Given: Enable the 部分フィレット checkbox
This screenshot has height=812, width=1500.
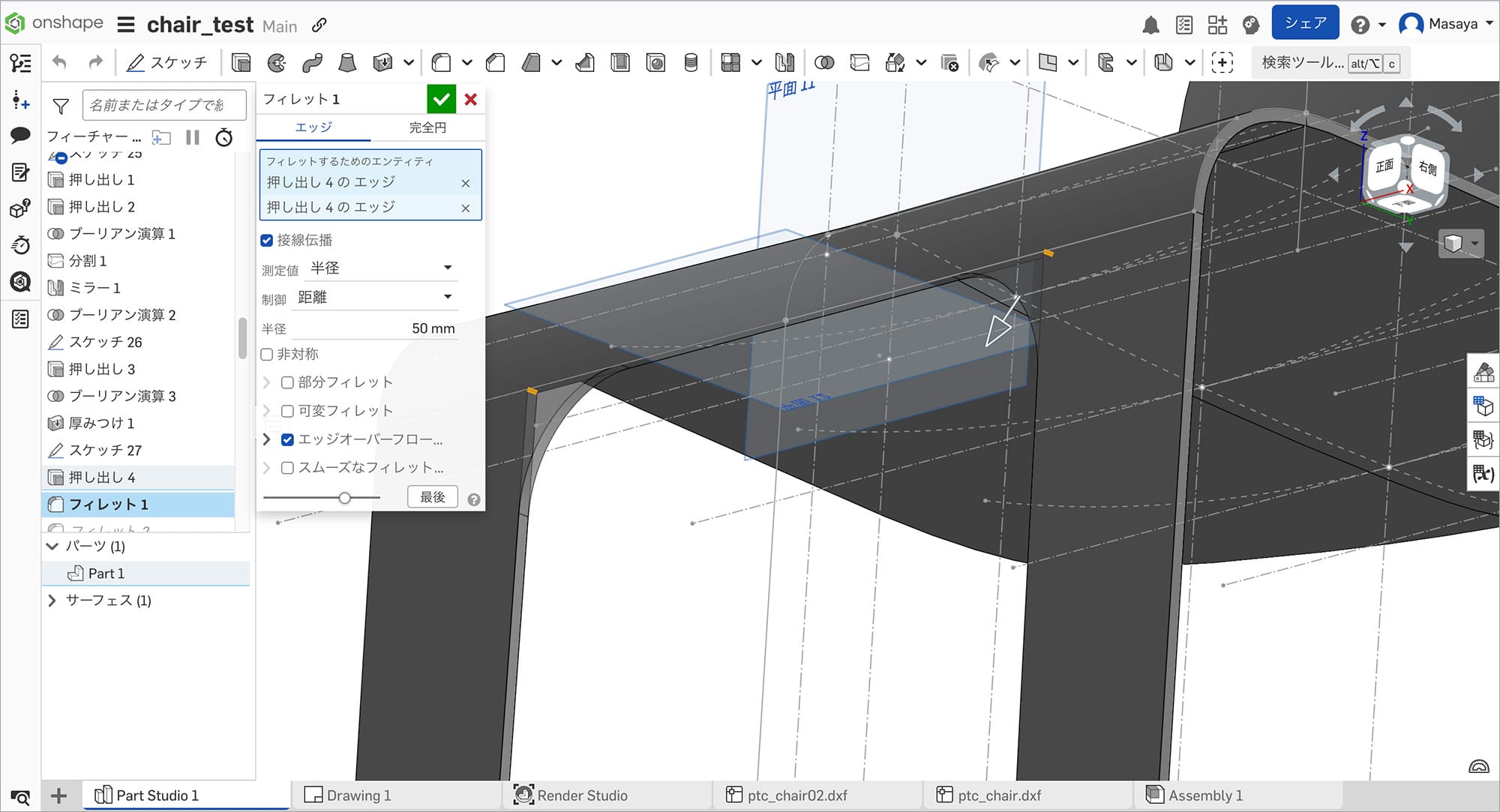Looking at the screenshot, I should click(x=287, y=382).
